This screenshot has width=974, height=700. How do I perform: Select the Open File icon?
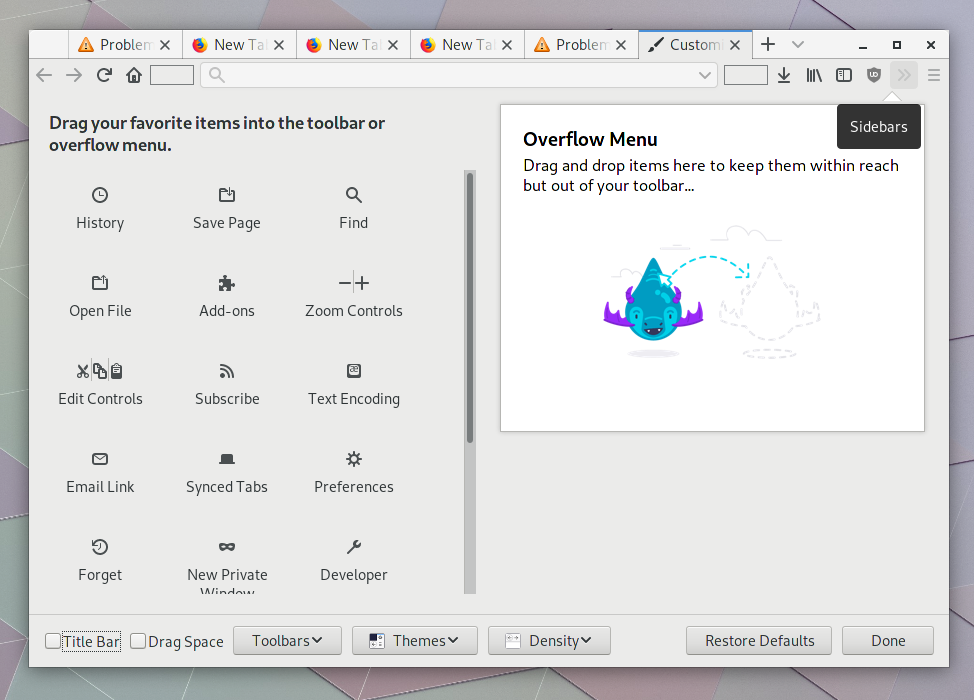click(100, 283)
